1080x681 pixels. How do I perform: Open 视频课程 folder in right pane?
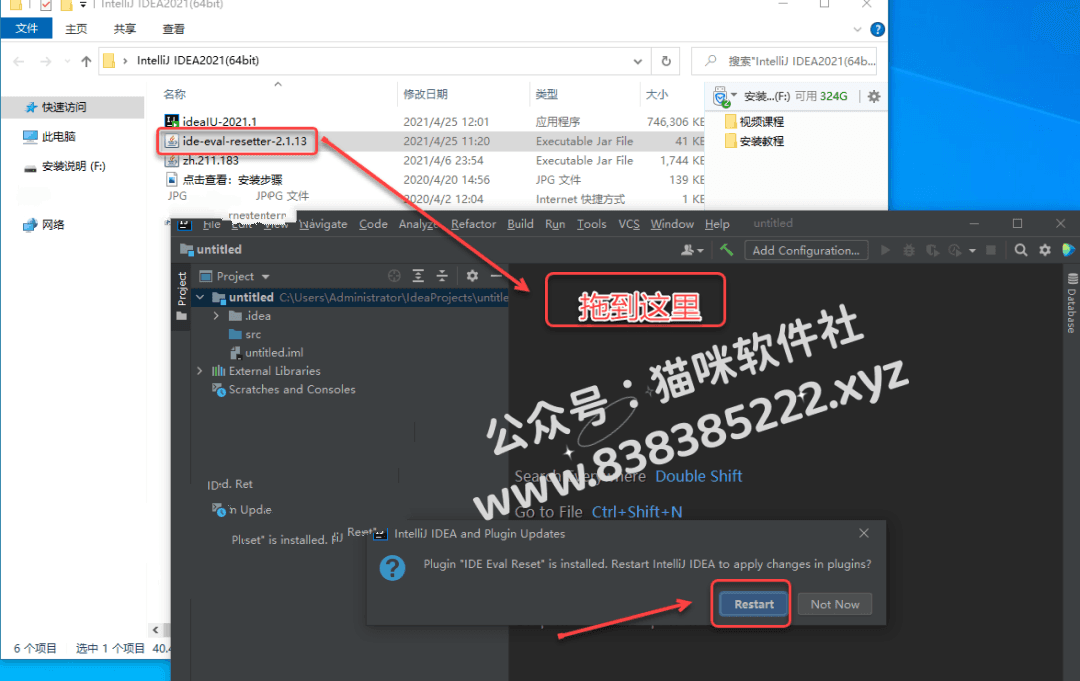point(755,121)
